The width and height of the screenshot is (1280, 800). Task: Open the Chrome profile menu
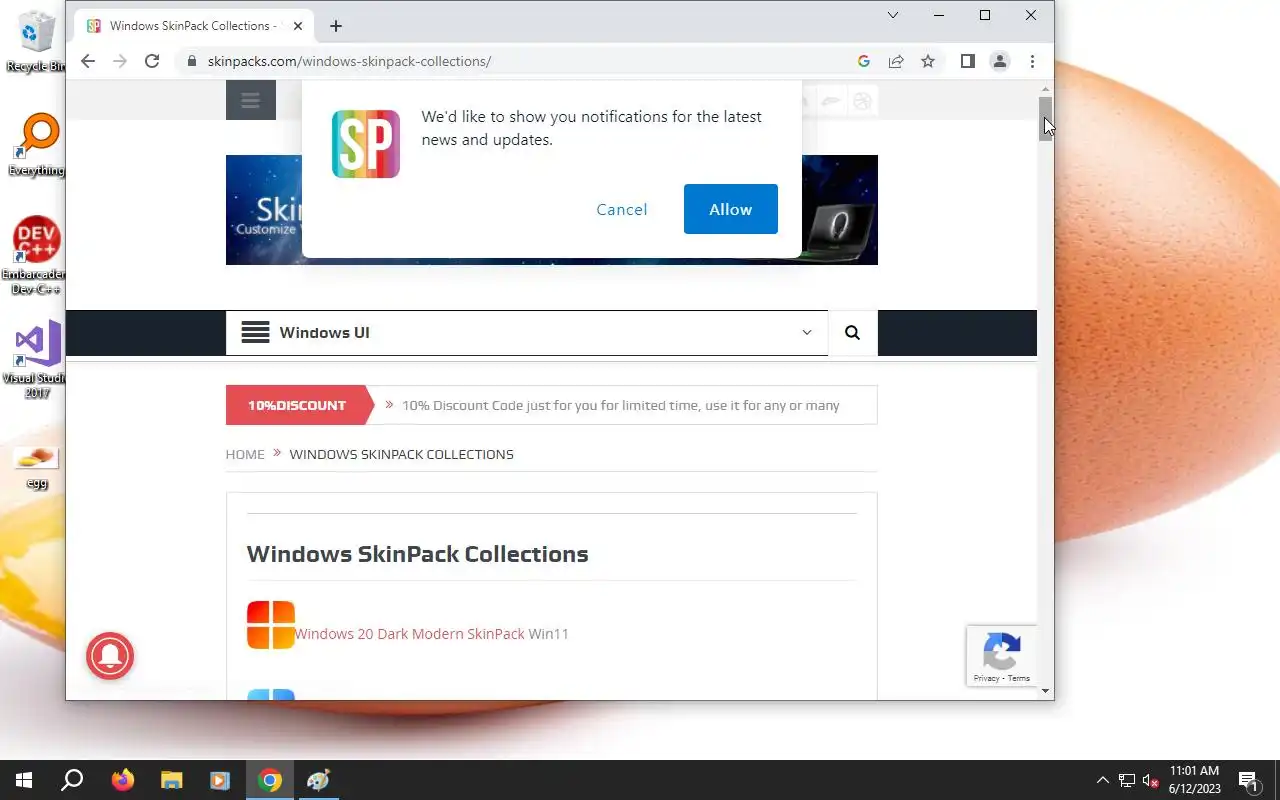[x=999, y=61]
